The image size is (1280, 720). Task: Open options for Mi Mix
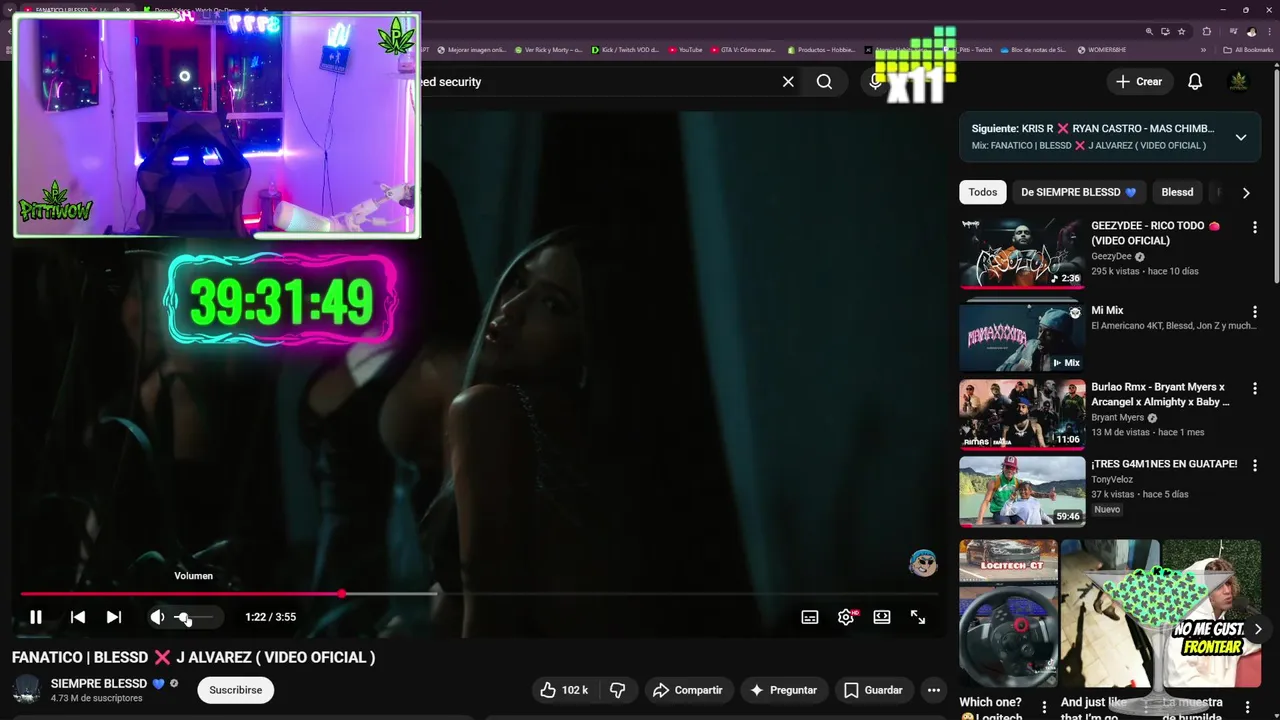pyautogui.click(x=1254, y=312)
